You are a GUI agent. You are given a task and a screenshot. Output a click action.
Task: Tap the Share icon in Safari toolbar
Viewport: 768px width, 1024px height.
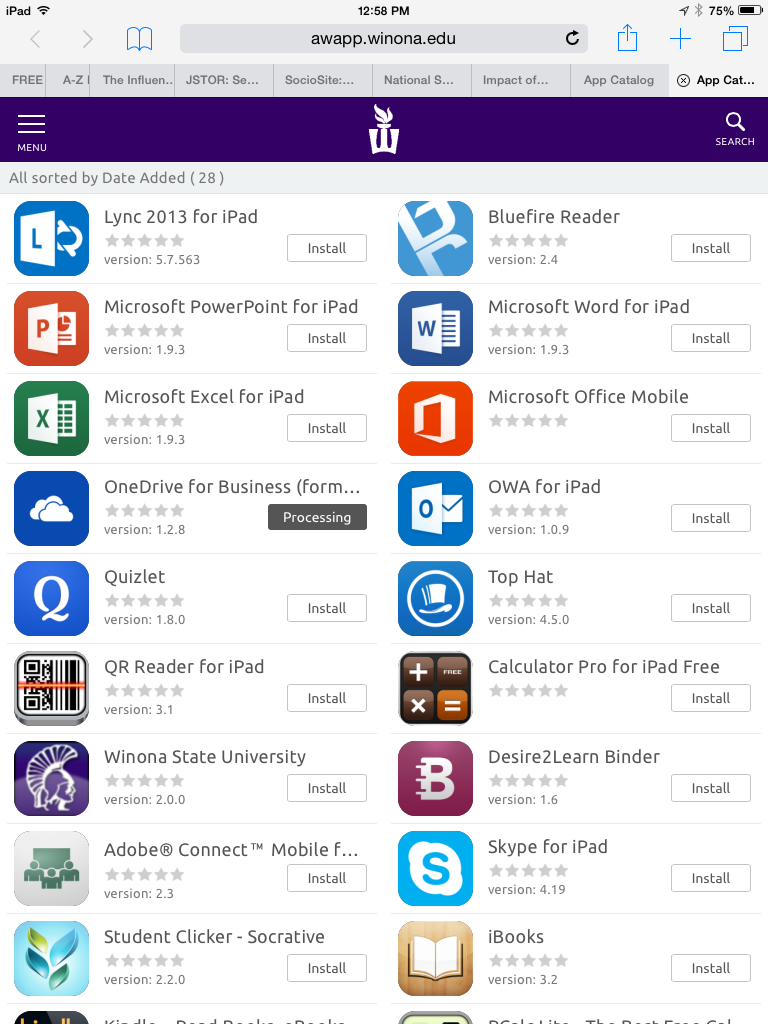(x=627, y=39)
